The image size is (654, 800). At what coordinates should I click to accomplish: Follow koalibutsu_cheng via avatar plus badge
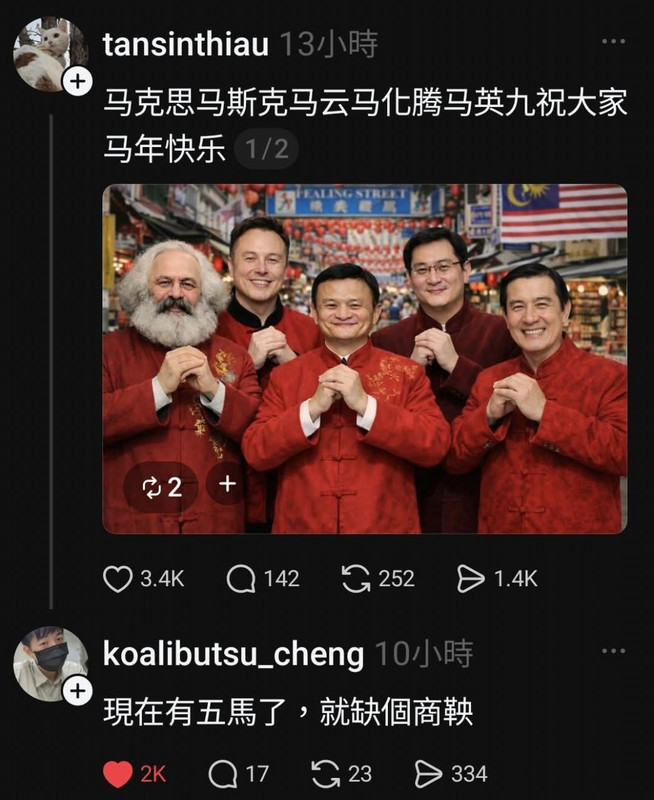(78, 691)
